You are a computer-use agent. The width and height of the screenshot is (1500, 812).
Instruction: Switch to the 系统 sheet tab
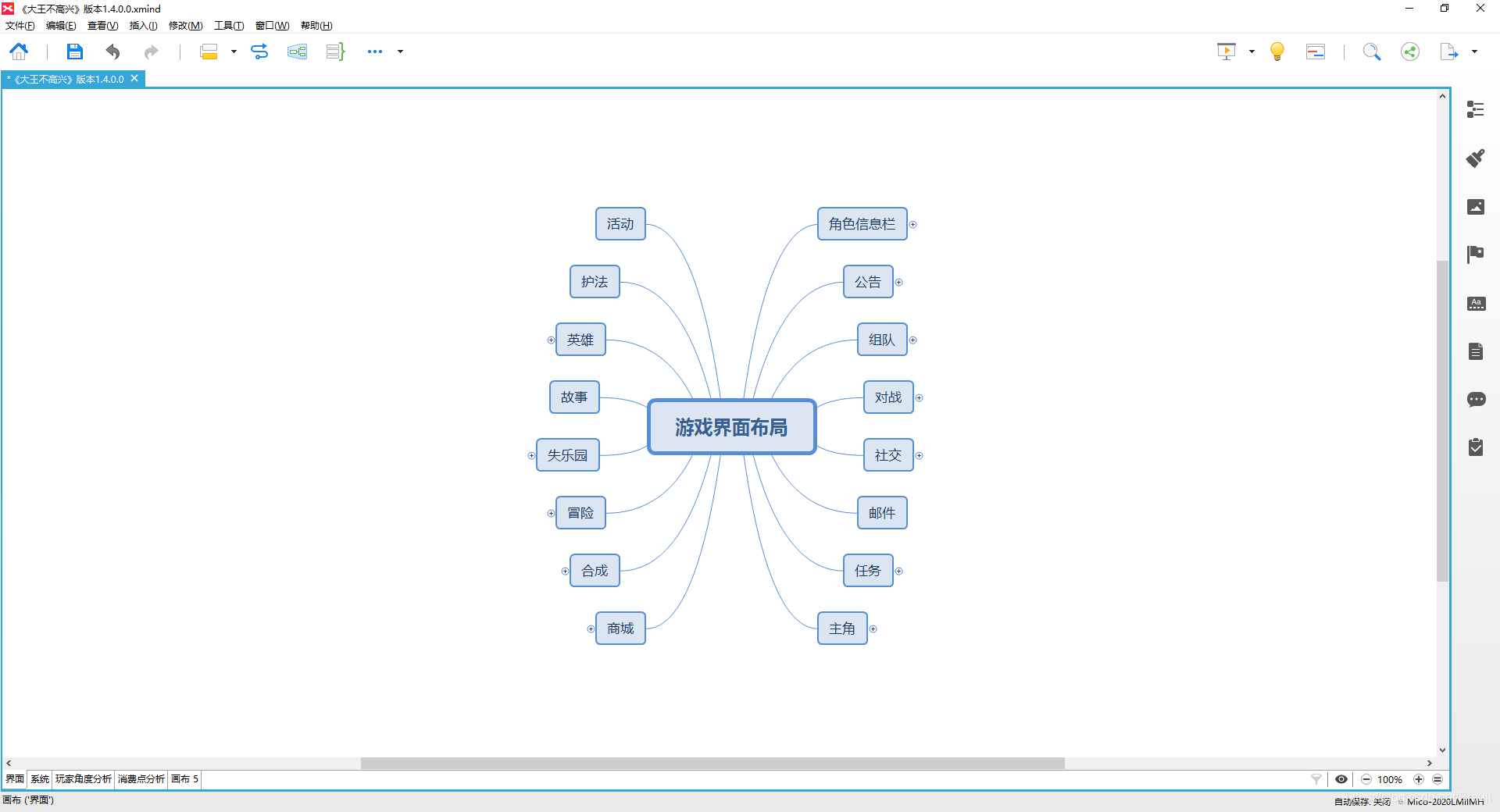[x=40, y=779]
